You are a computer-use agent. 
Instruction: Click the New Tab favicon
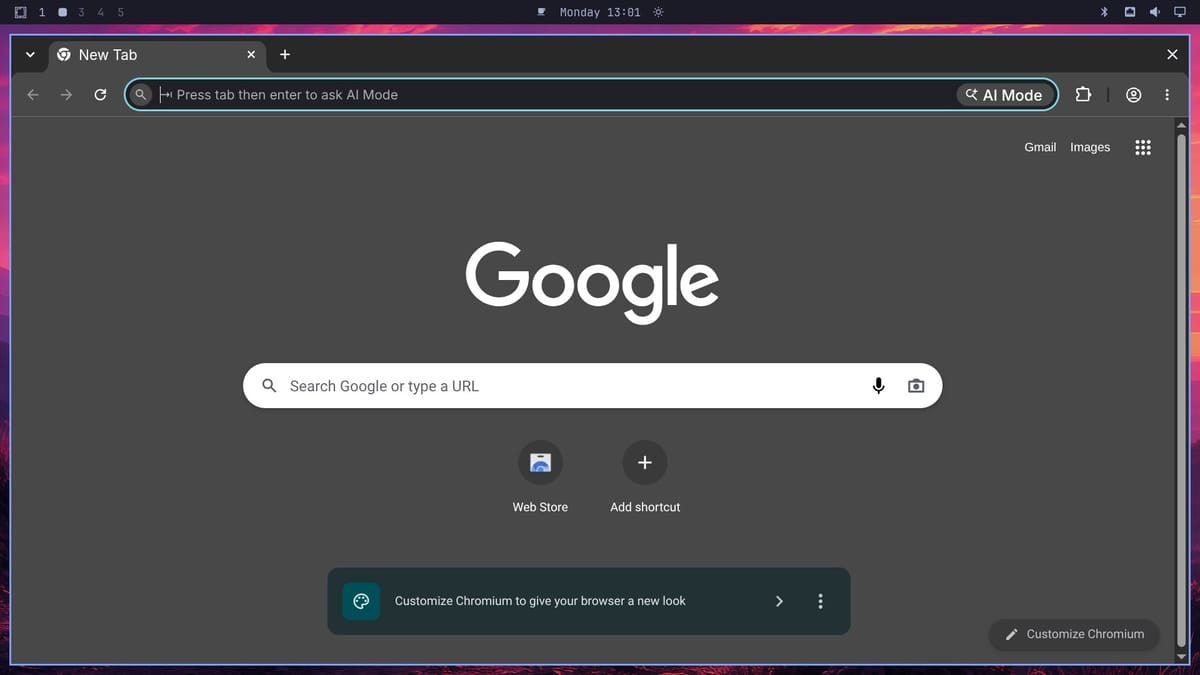click(64, 55)
